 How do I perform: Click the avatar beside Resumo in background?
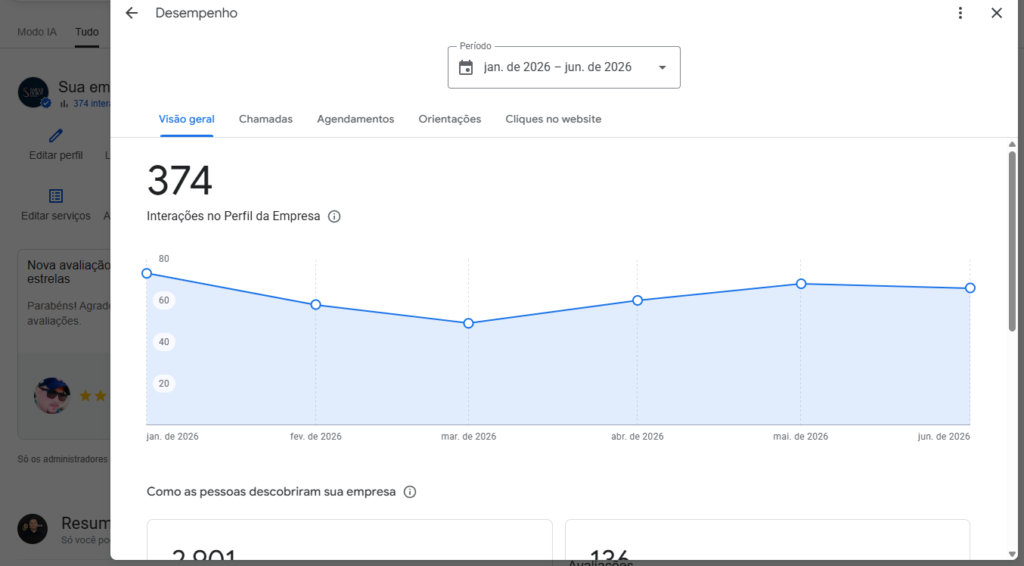point(33,529)
